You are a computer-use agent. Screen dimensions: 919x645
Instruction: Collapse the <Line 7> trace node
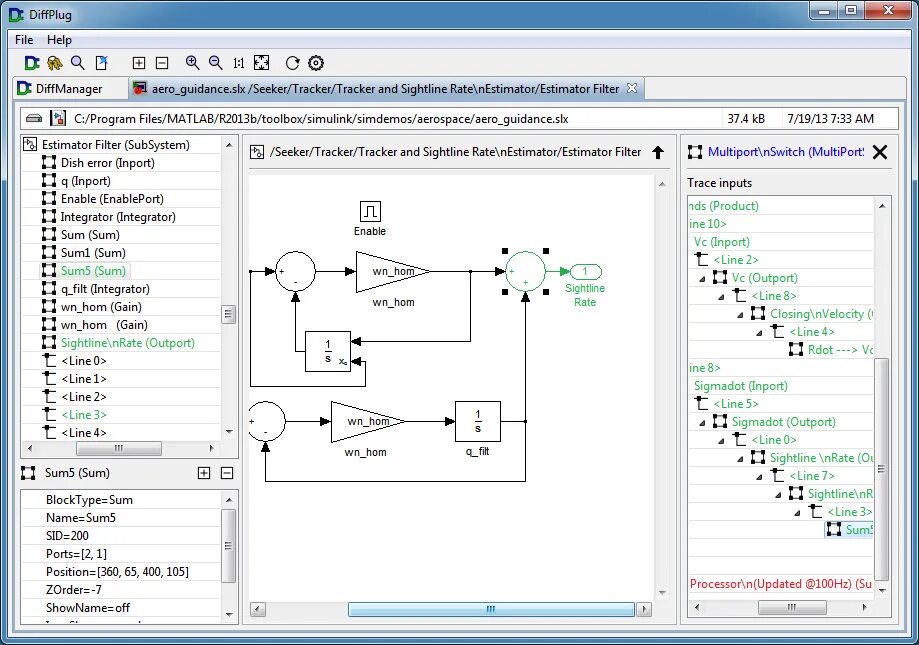click(x=760, y=477)
